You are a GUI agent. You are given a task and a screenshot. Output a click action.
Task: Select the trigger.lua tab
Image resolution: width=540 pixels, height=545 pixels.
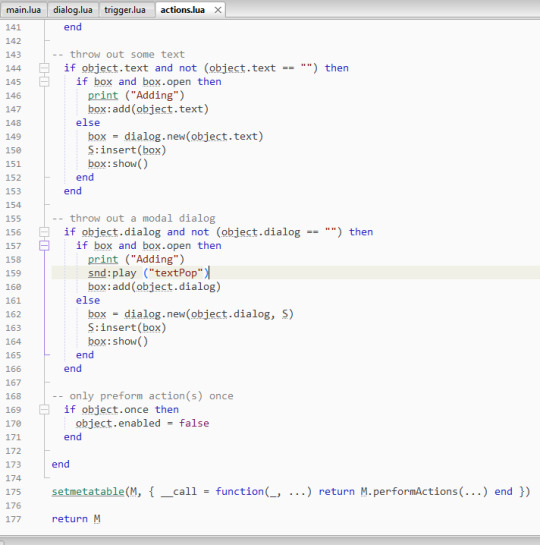click(x=125, y=10)
